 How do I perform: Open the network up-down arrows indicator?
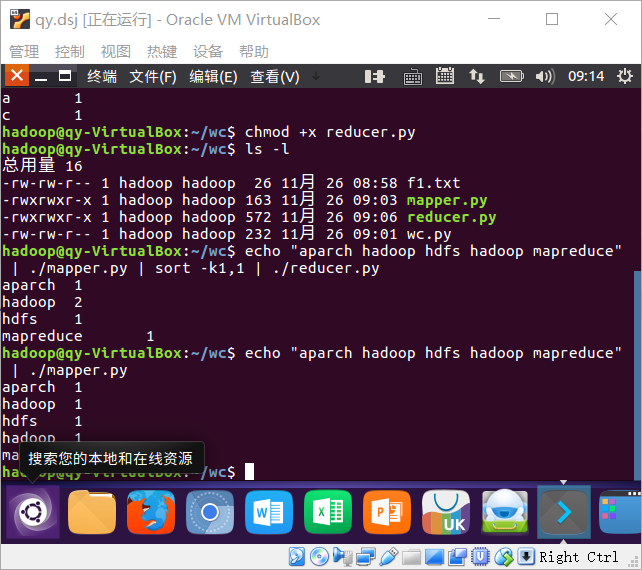click(x=477, y=77)
